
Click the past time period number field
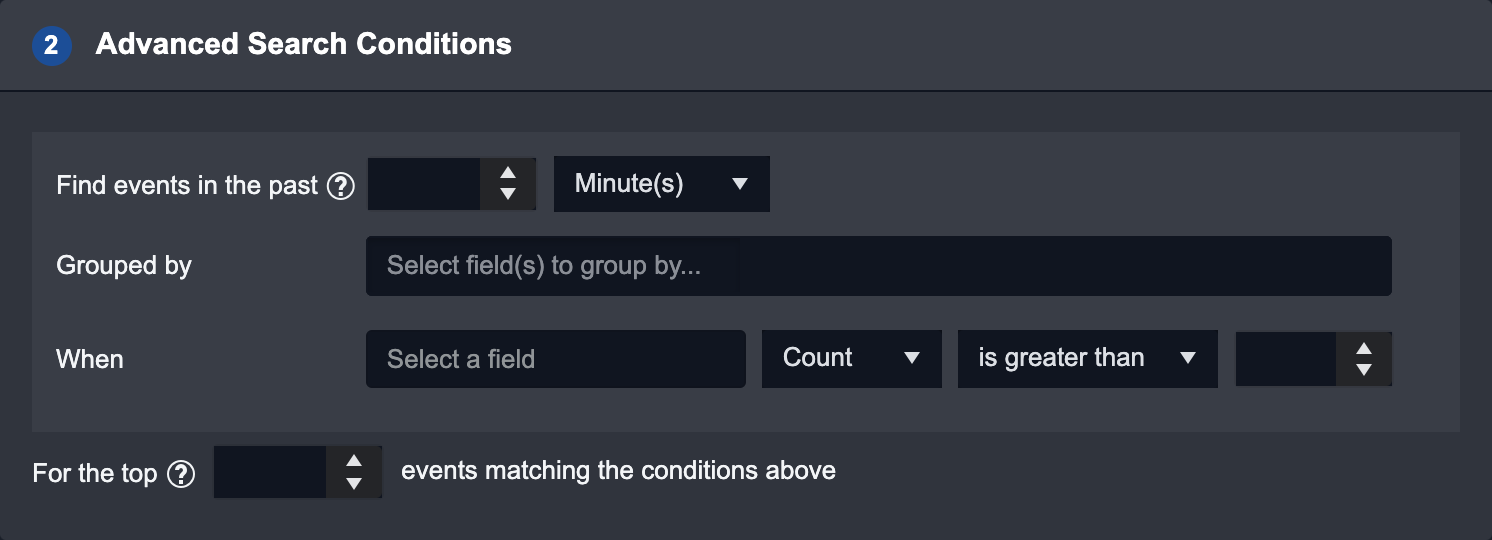424,184
